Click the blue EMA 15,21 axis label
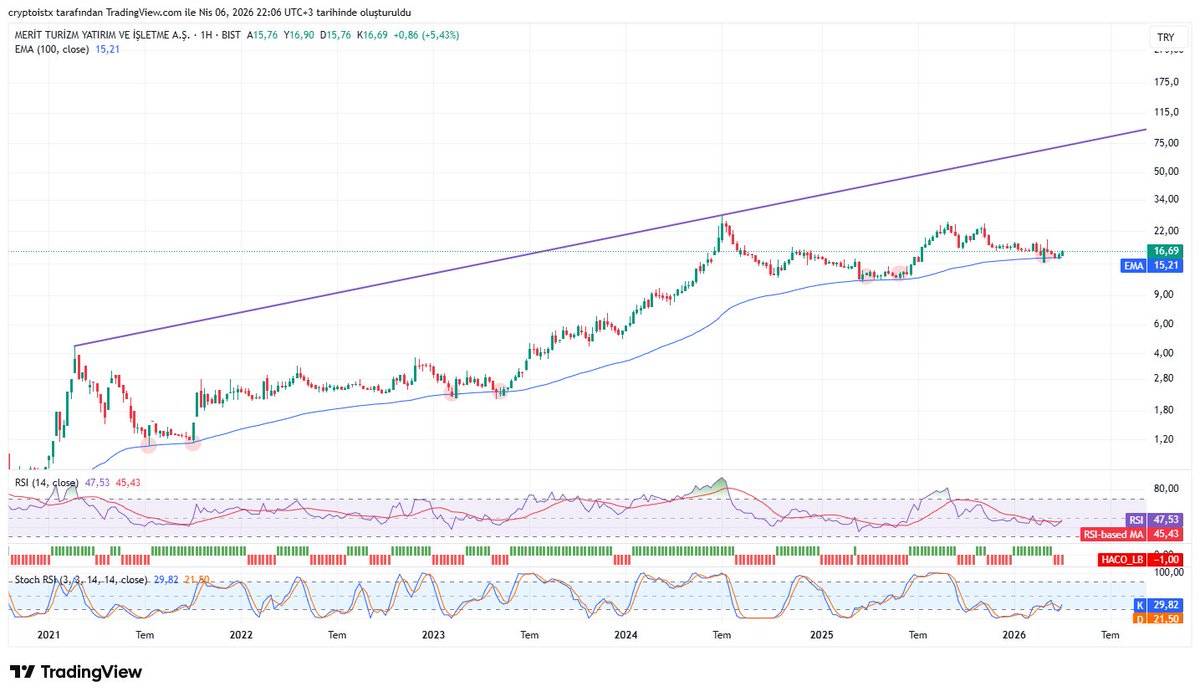1200x697 pixels. coord(1153,266)
